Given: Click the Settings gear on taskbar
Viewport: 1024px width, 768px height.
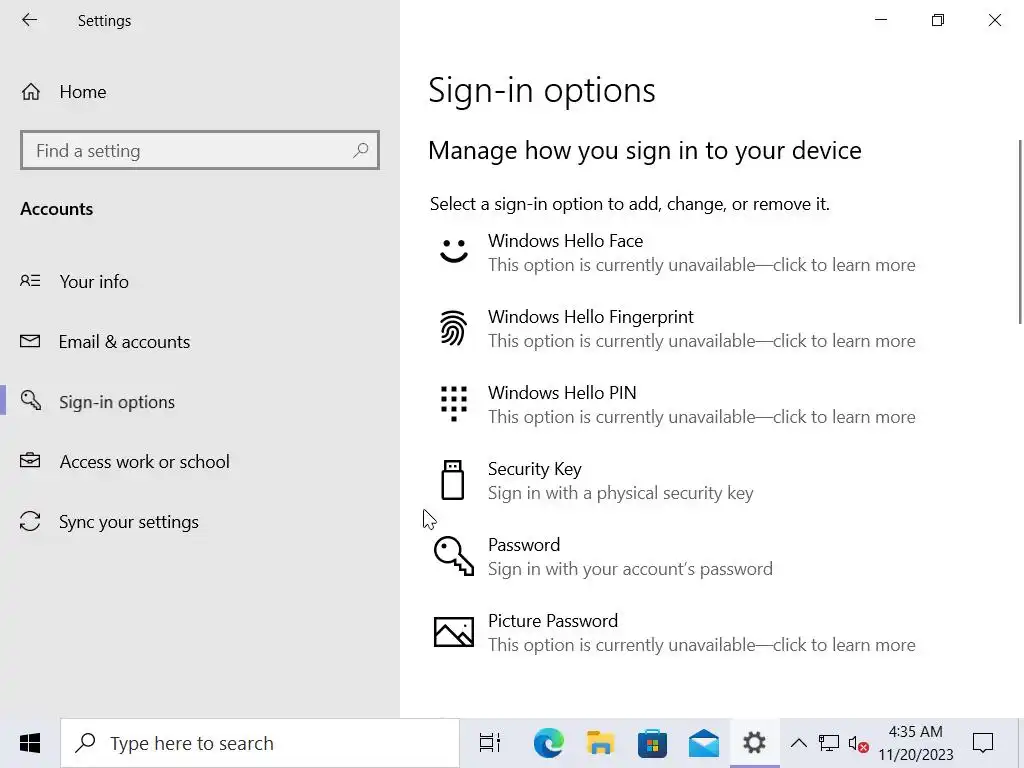Looking at the screenshot, I should (x=754, y=743).
